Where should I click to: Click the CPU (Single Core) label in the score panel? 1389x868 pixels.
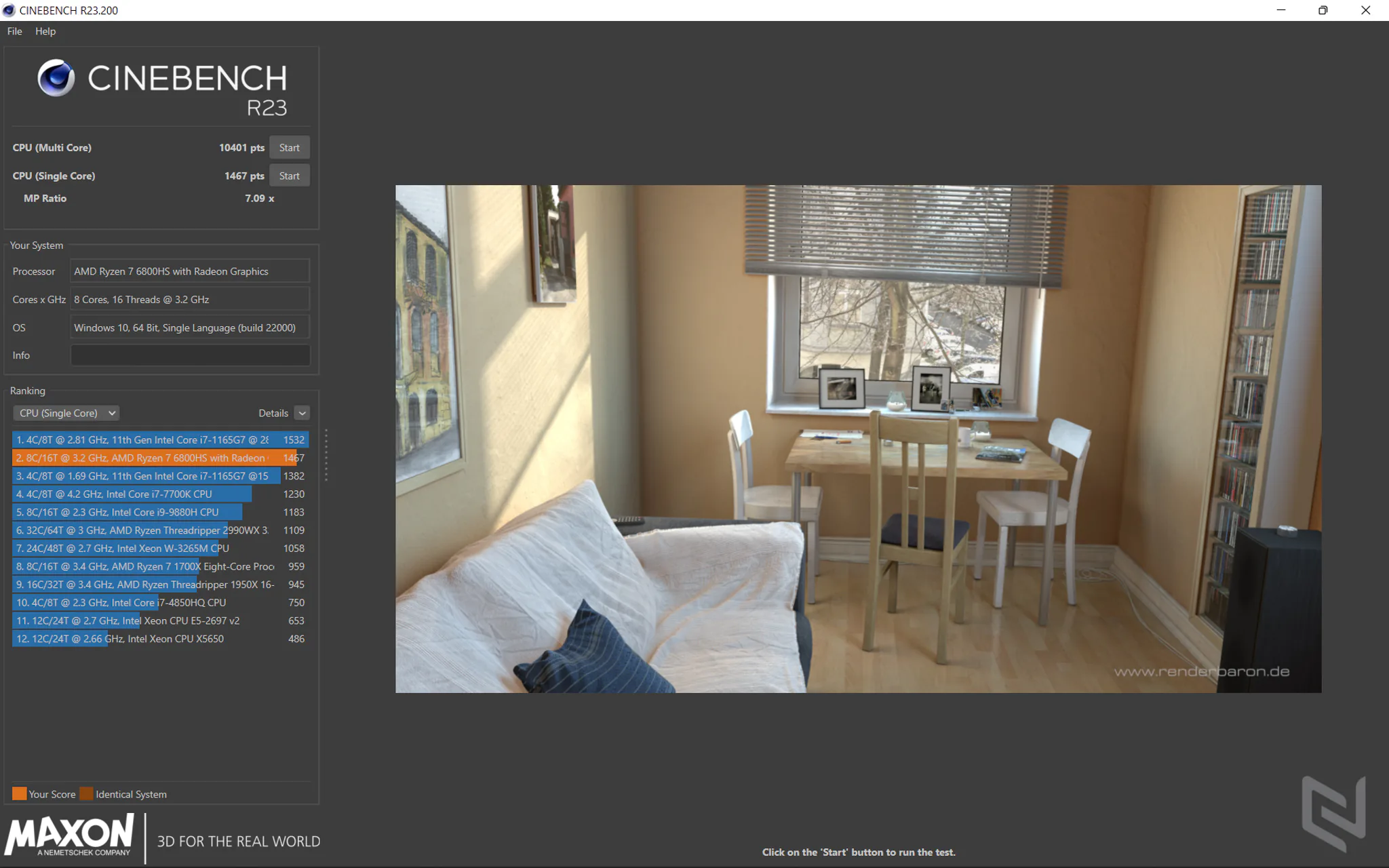click(x=54, y=176)
